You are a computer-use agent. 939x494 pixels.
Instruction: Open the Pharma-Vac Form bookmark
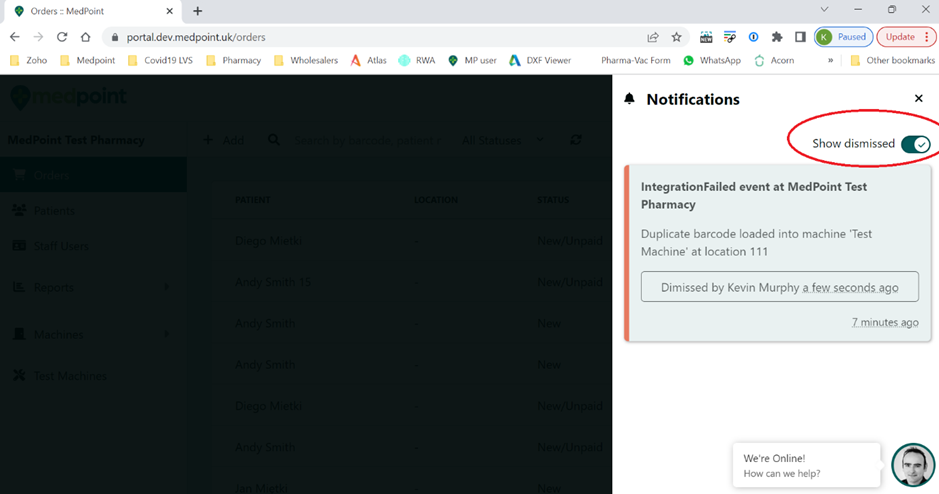pos(635,60)
